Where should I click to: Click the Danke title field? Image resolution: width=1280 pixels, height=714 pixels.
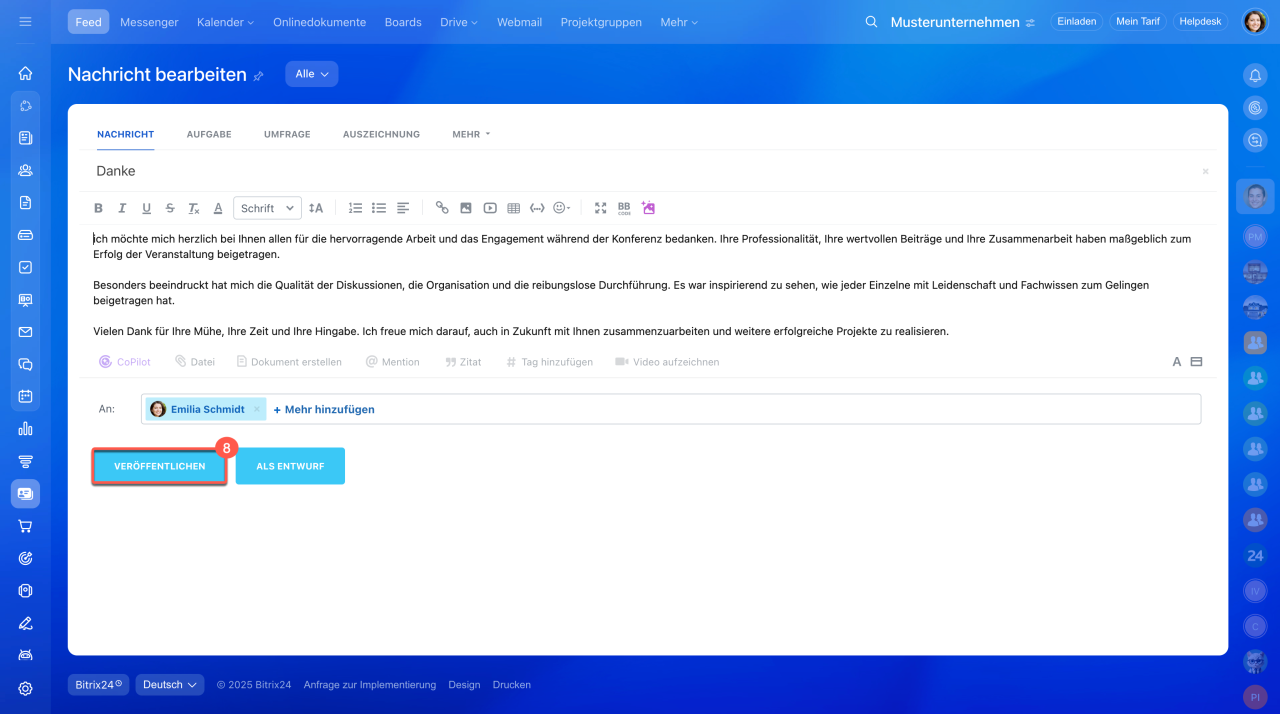pyautogui.click(x=640, y=171)
